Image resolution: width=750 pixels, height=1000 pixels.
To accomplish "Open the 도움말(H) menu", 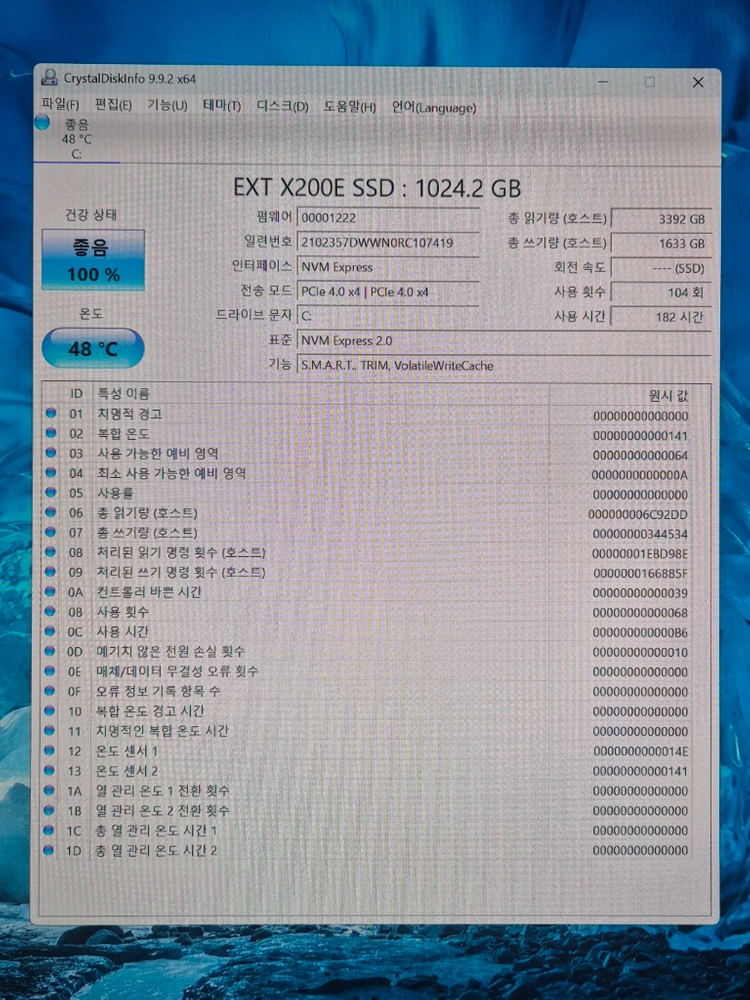I will pos(349,107).
